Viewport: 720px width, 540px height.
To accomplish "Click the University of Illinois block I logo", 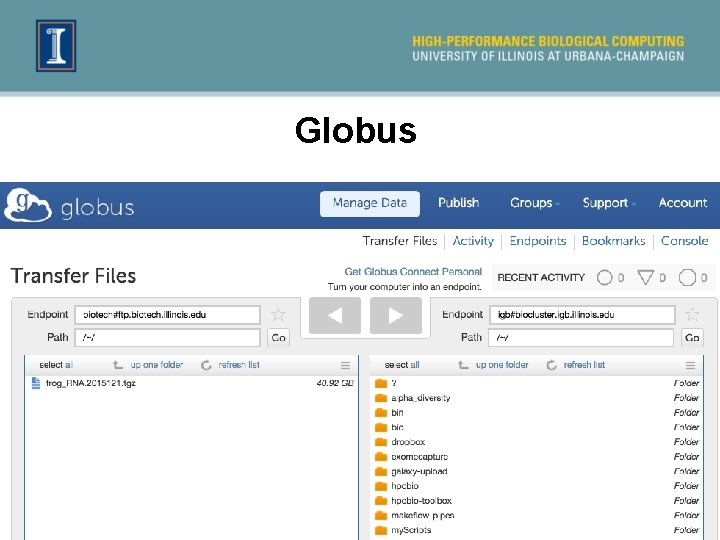I will [x=56, y=45].
